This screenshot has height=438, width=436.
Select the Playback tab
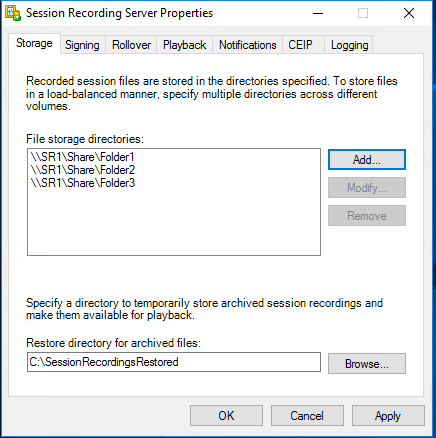coord(185,45)
